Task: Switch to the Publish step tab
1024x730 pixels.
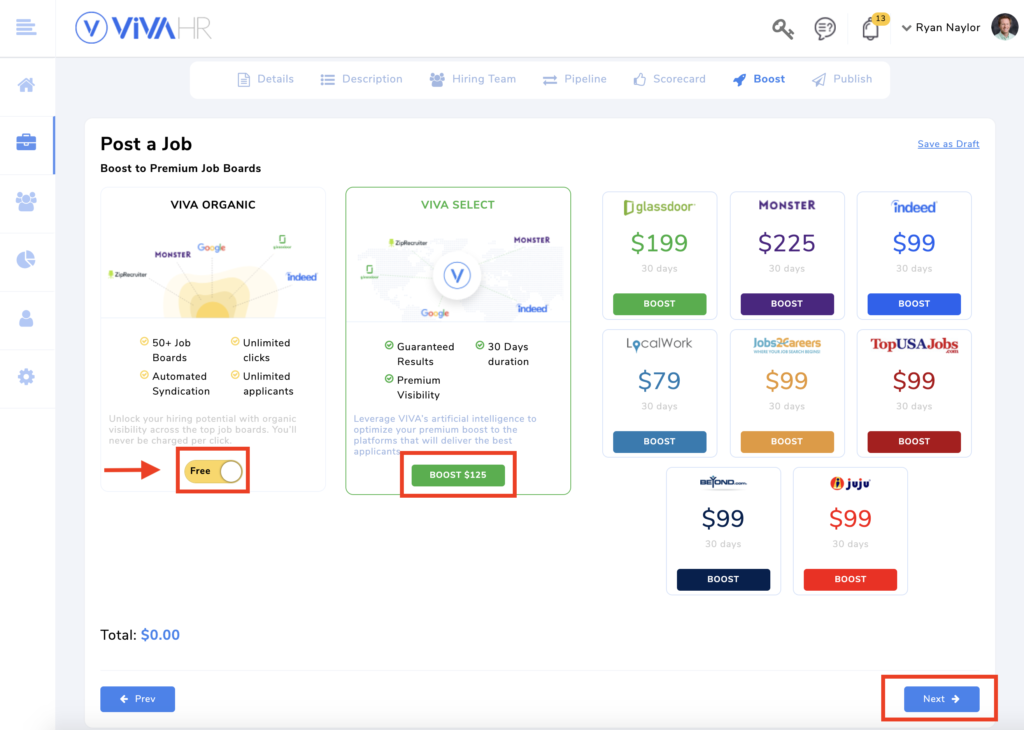Action: pyautogui.click(x=842, y=79)
